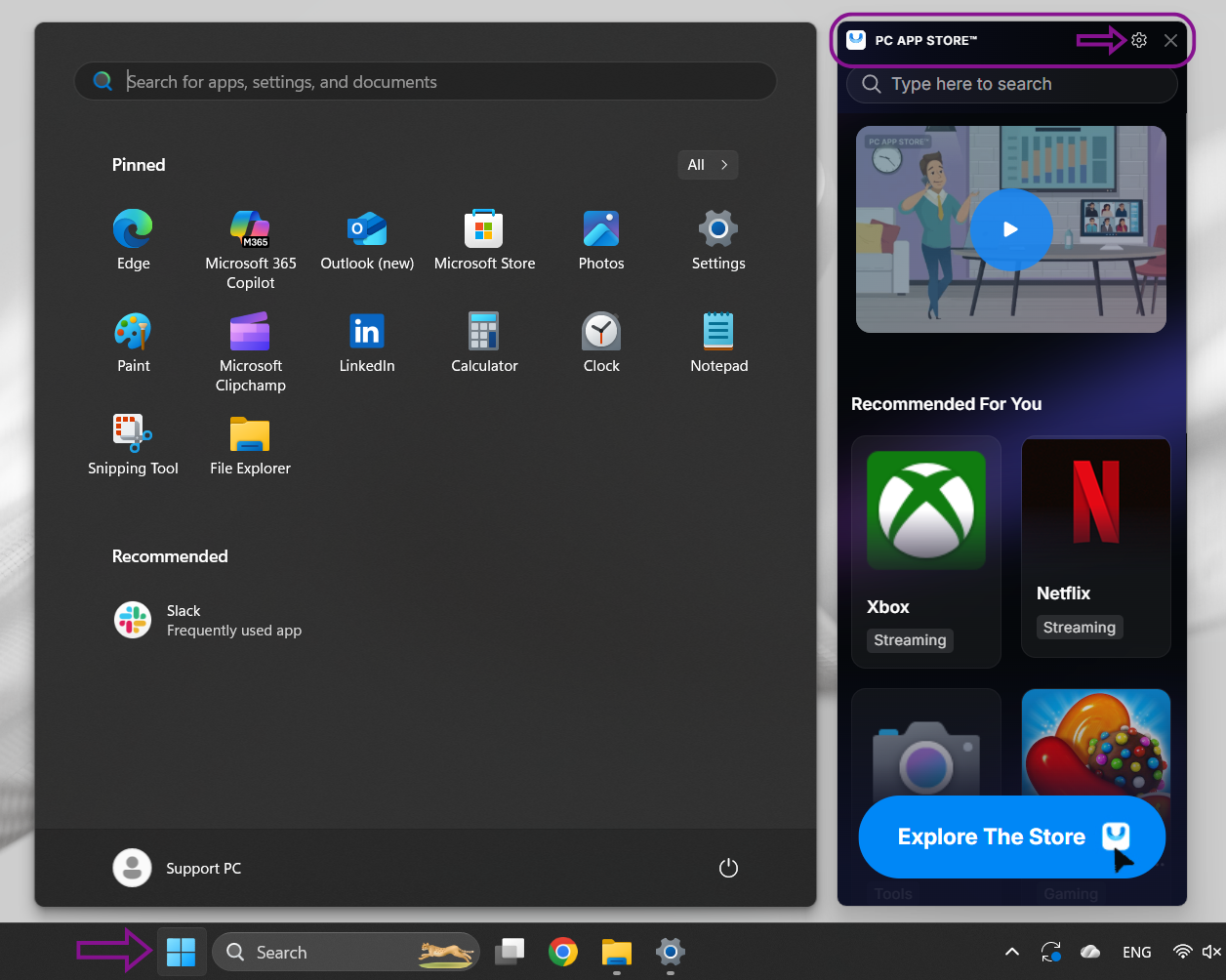This screenshot has height=980, width=1226.
Task: Click the sync tray icon
Action: point(1051,952)
